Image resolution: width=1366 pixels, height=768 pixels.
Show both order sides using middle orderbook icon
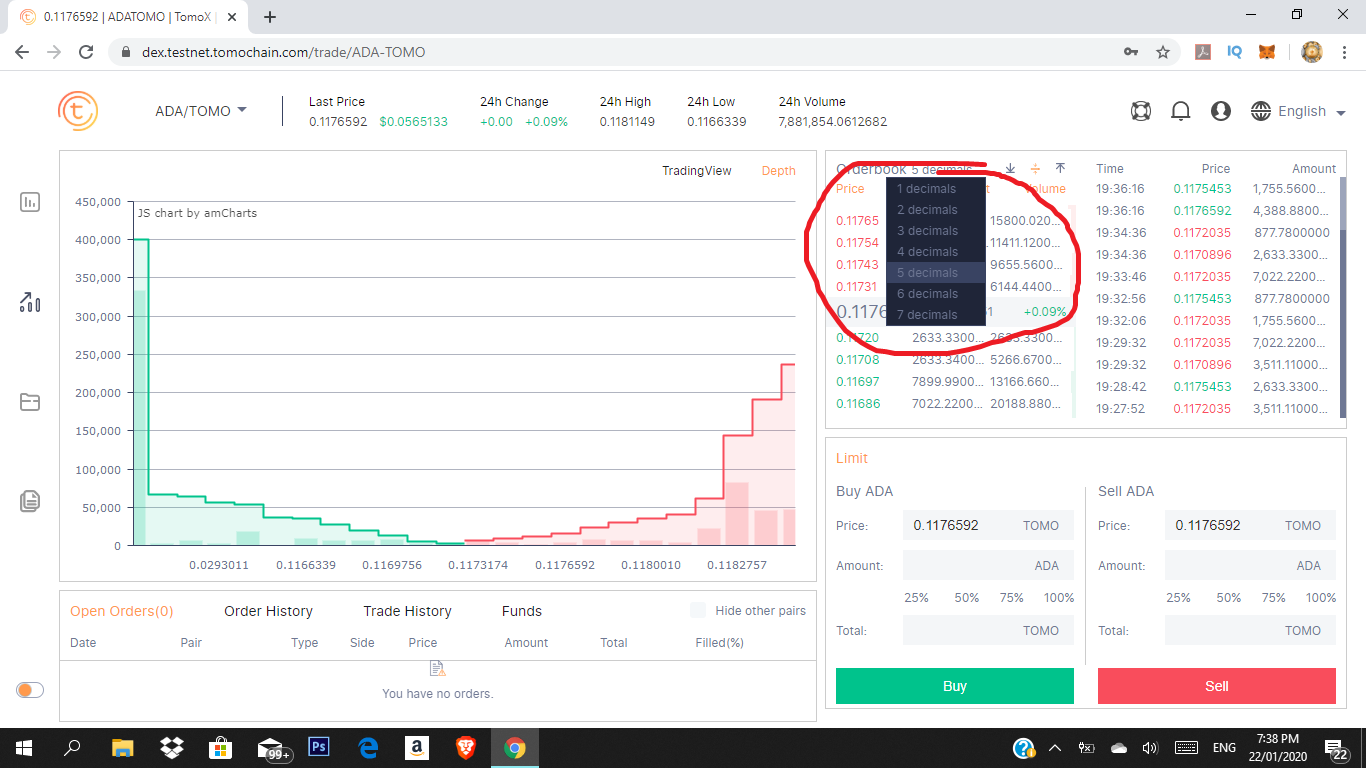(1035, 169)
